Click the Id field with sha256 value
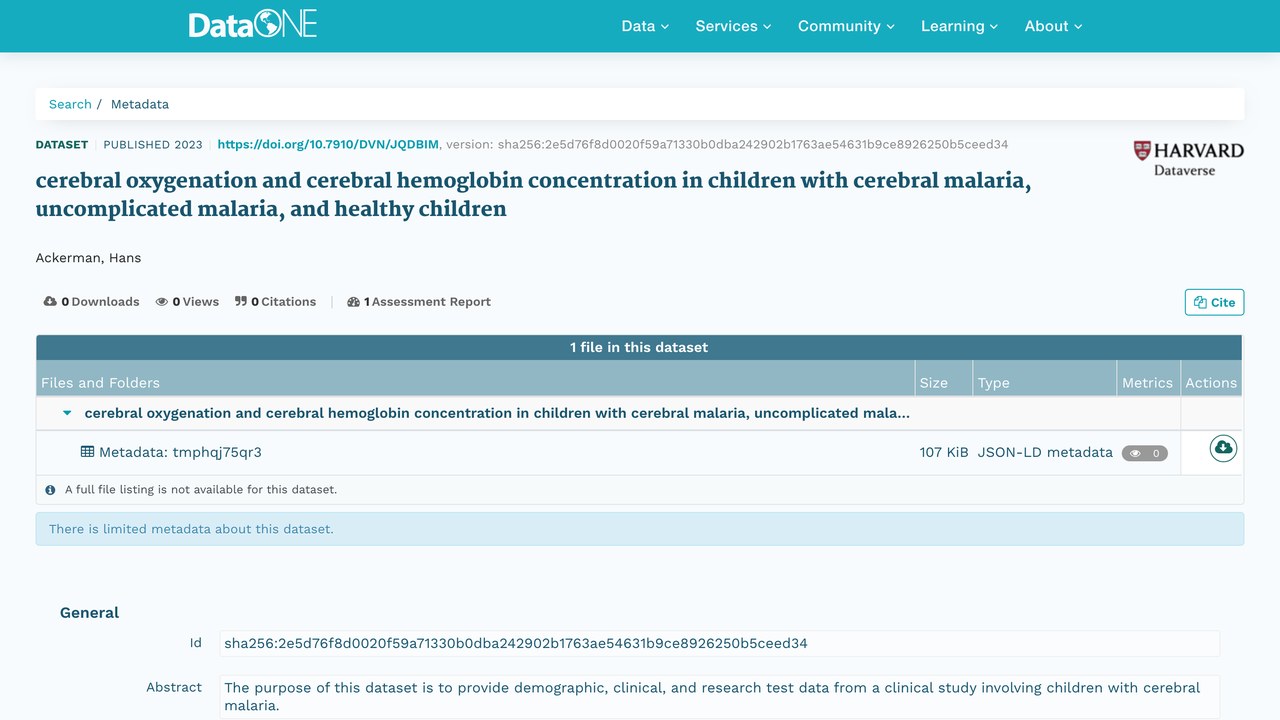Screen dimensions: 1280x720 click(719, 643)
